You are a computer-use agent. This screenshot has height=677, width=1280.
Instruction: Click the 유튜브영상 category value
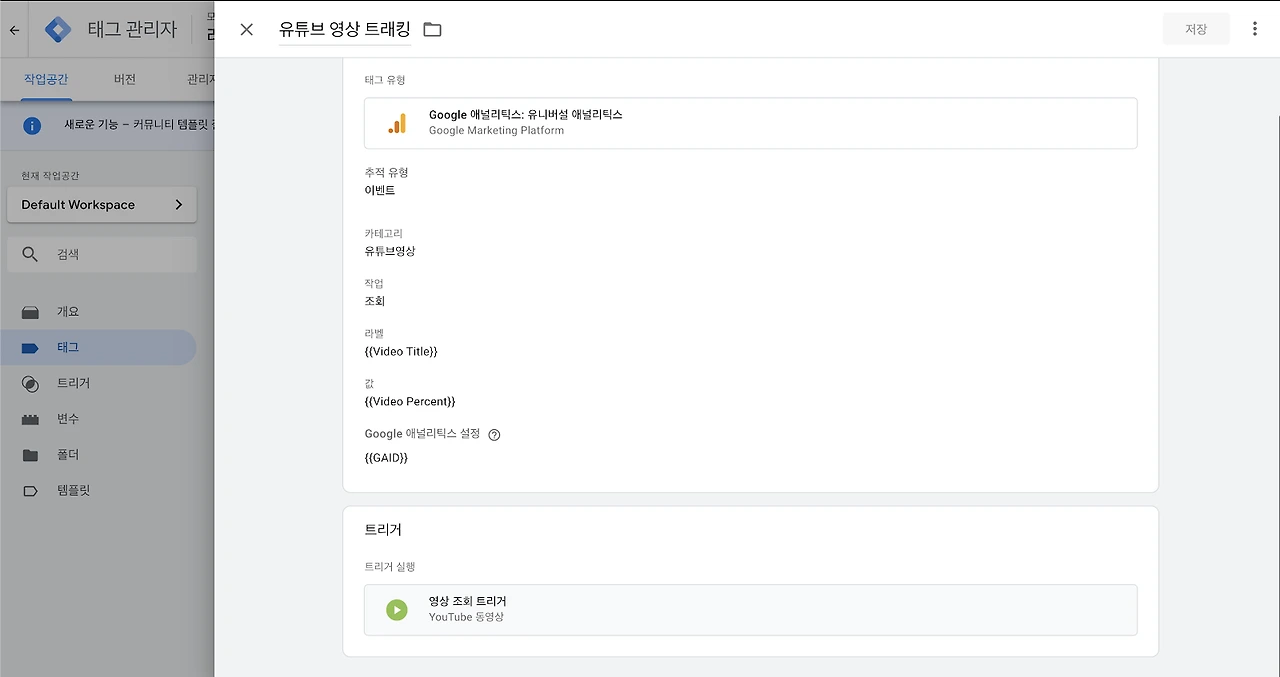[390, 251]
